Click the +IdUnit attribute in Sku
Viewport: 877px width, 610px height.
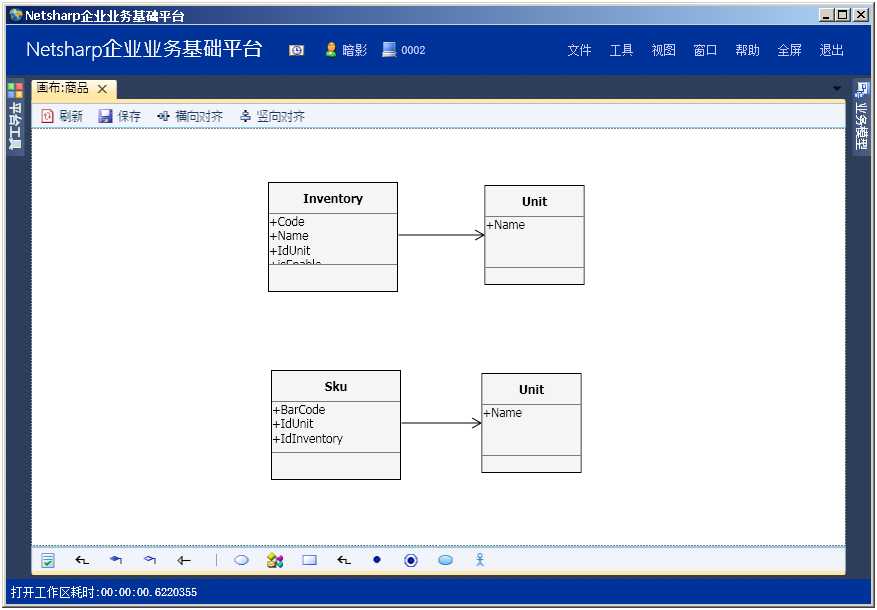click(x=293, y=424)
